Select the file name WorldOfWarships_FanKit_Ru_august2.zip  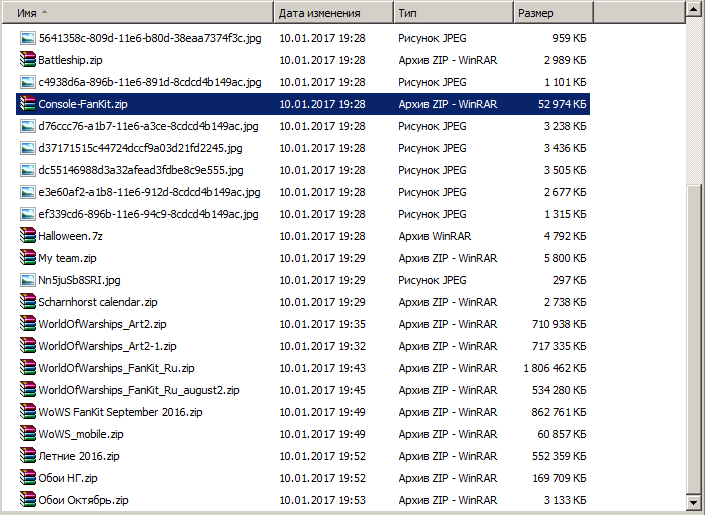coord(138,390)
